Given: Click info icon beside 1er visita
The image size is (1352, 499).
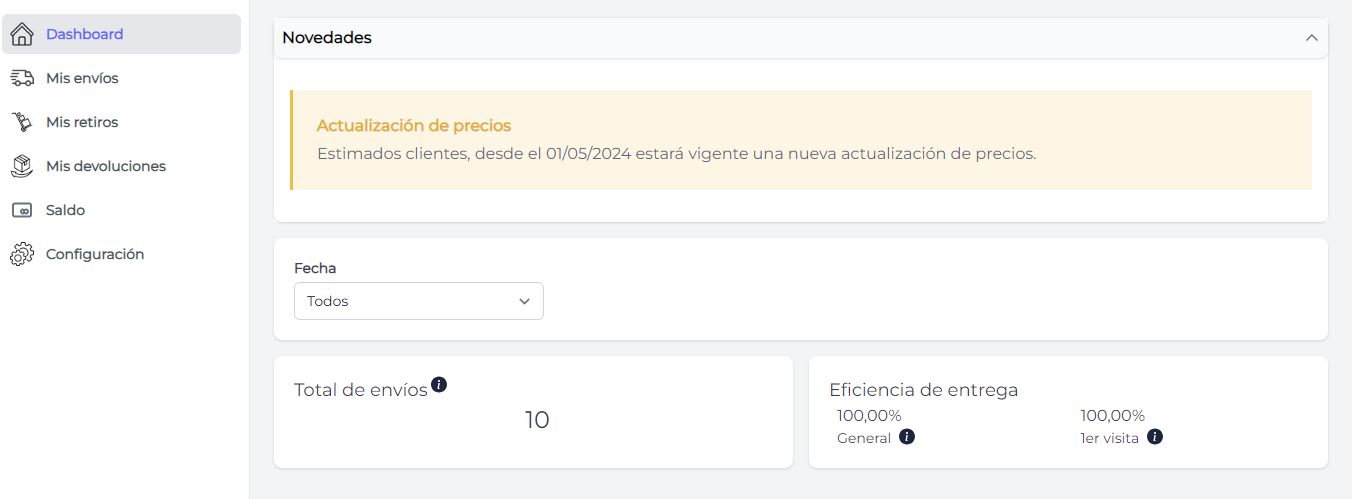Looking at the screenshot, I should [1155, 437].
